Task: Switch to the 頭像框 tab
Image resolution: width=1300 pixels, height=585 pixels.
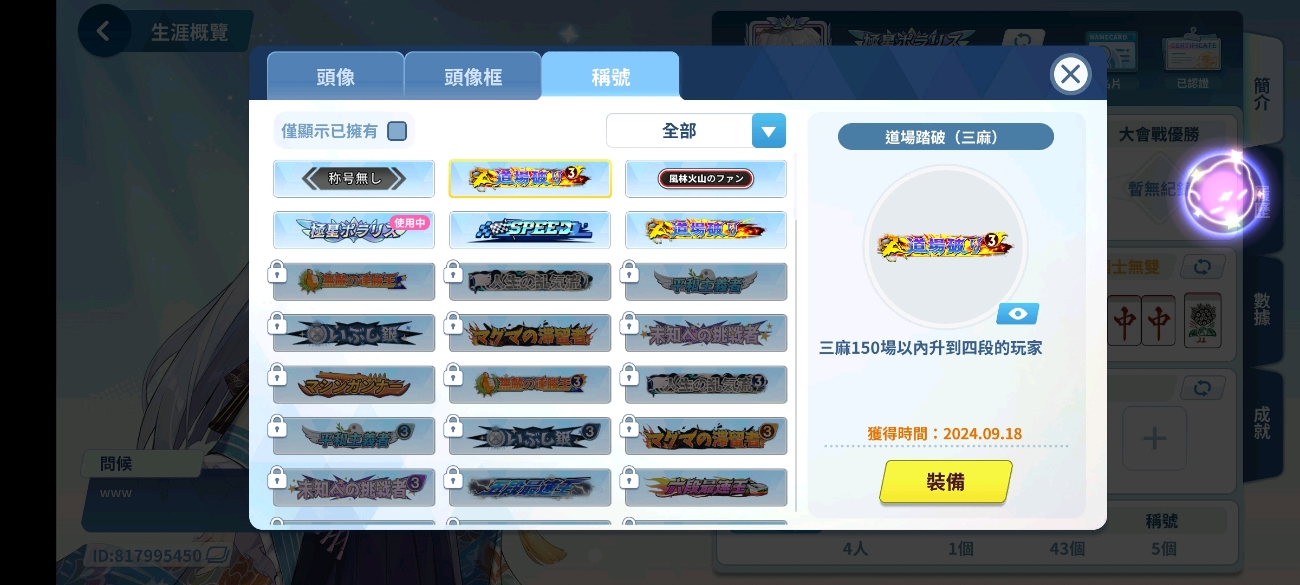Action: click(473, 77)
